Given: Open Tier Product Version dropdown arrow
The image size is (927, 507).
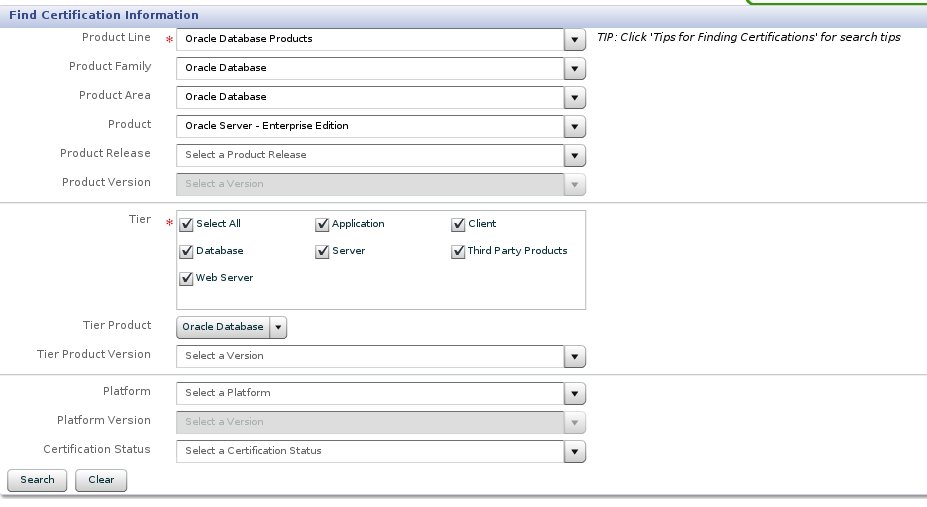Looking at the screenshot, I should tap(575, 357).
